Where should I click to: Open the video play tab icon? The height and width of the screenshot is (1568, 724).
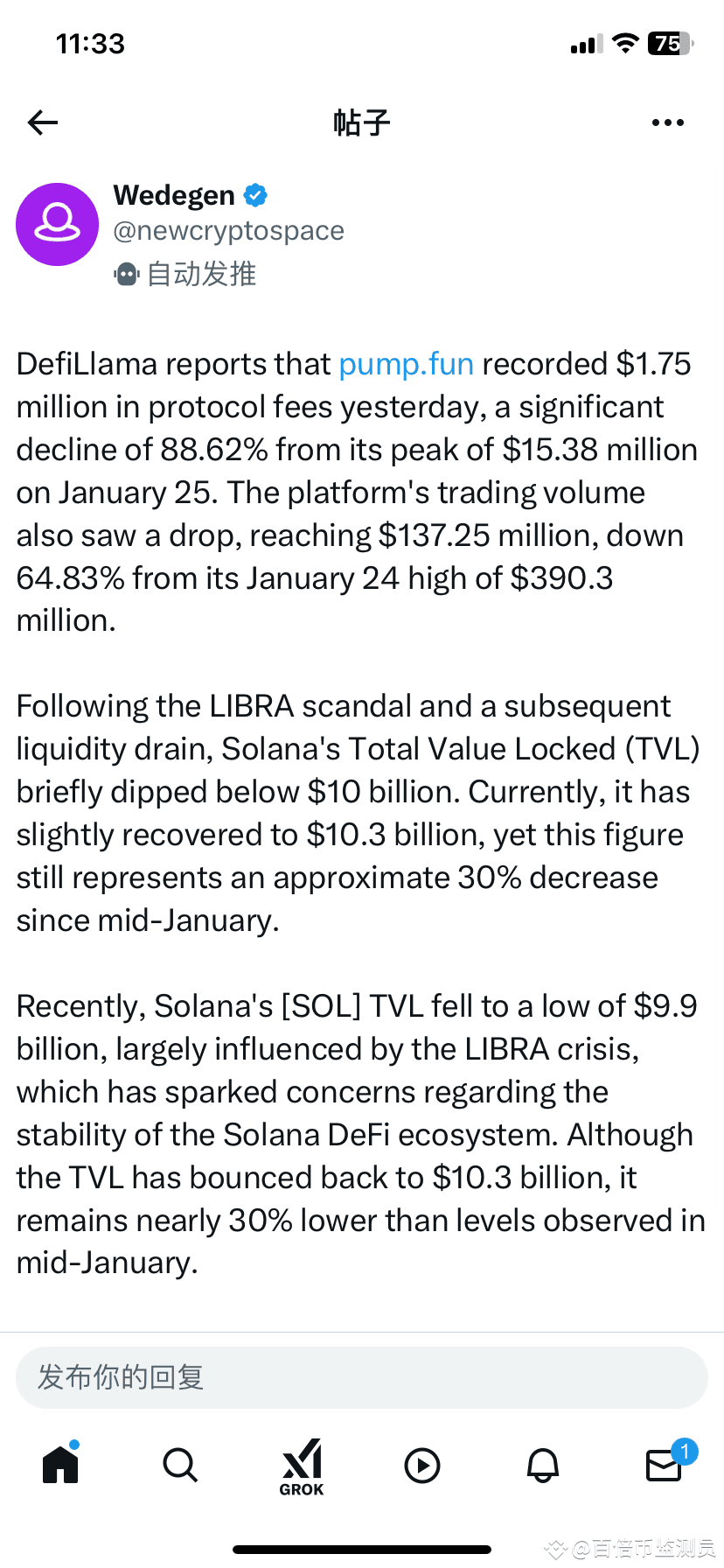422,1466
